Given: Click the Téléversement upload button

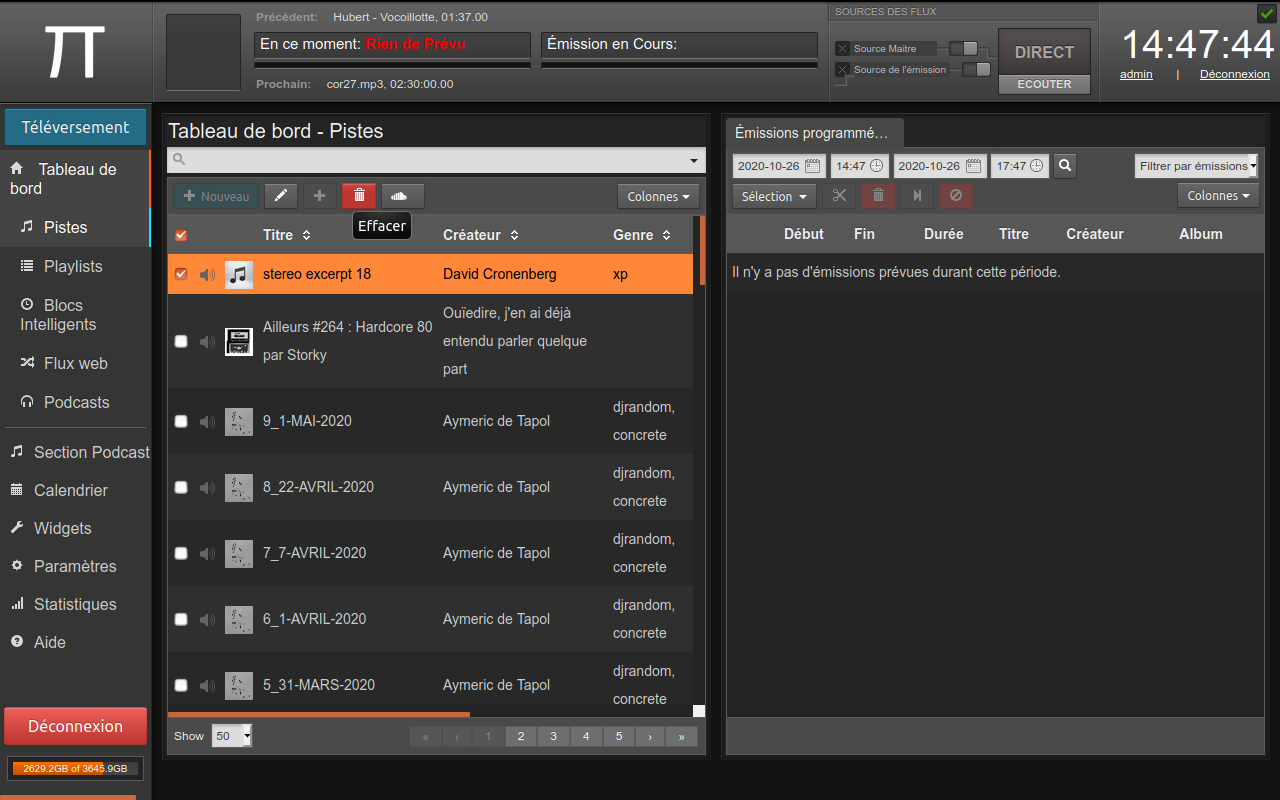Looking at the screenshot, I should coord(75,127).
